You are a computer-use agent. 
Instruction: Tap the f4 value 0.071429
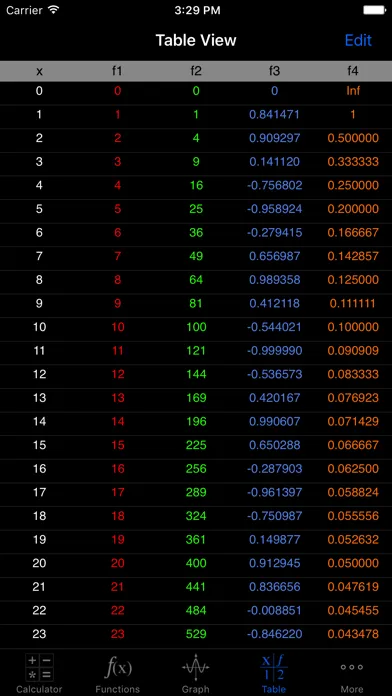point(353,421)
